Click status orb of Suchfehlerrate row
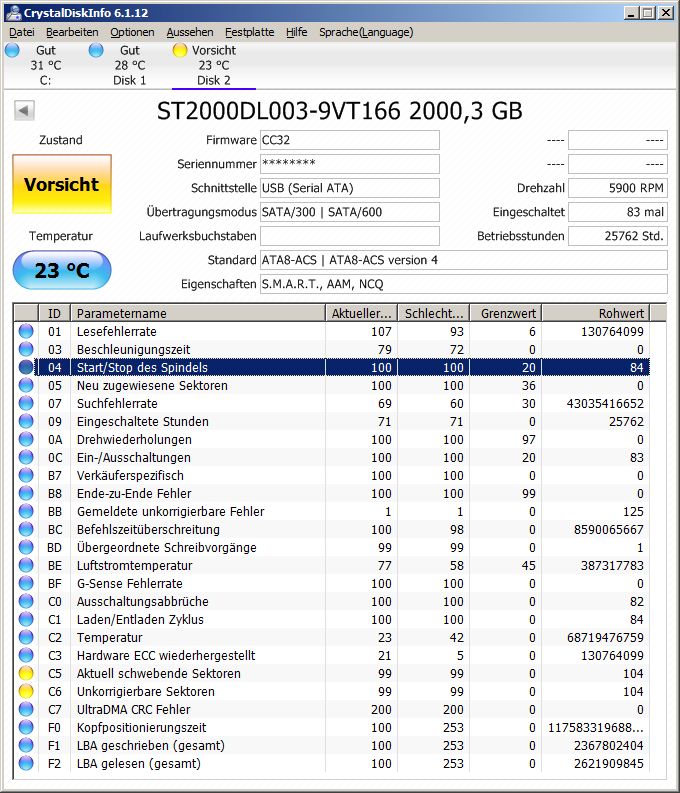680x793 pixels. 26,404
